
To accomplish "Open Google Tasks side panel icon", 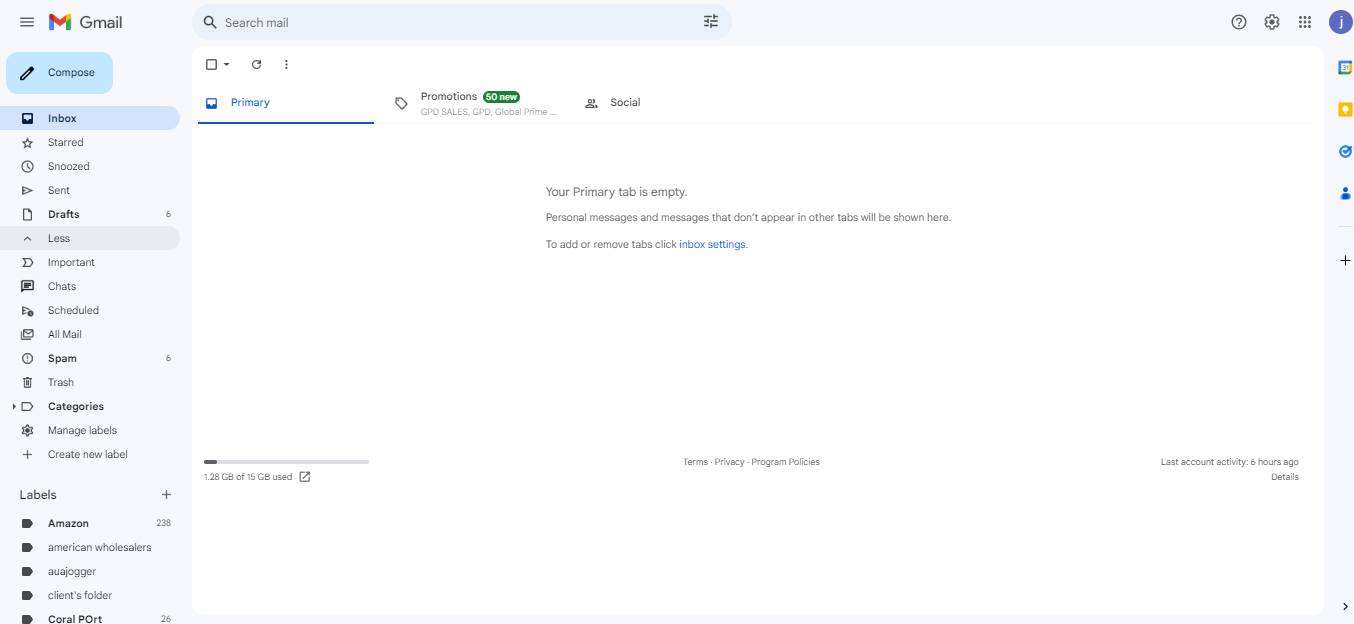I will coord(1345,152).
